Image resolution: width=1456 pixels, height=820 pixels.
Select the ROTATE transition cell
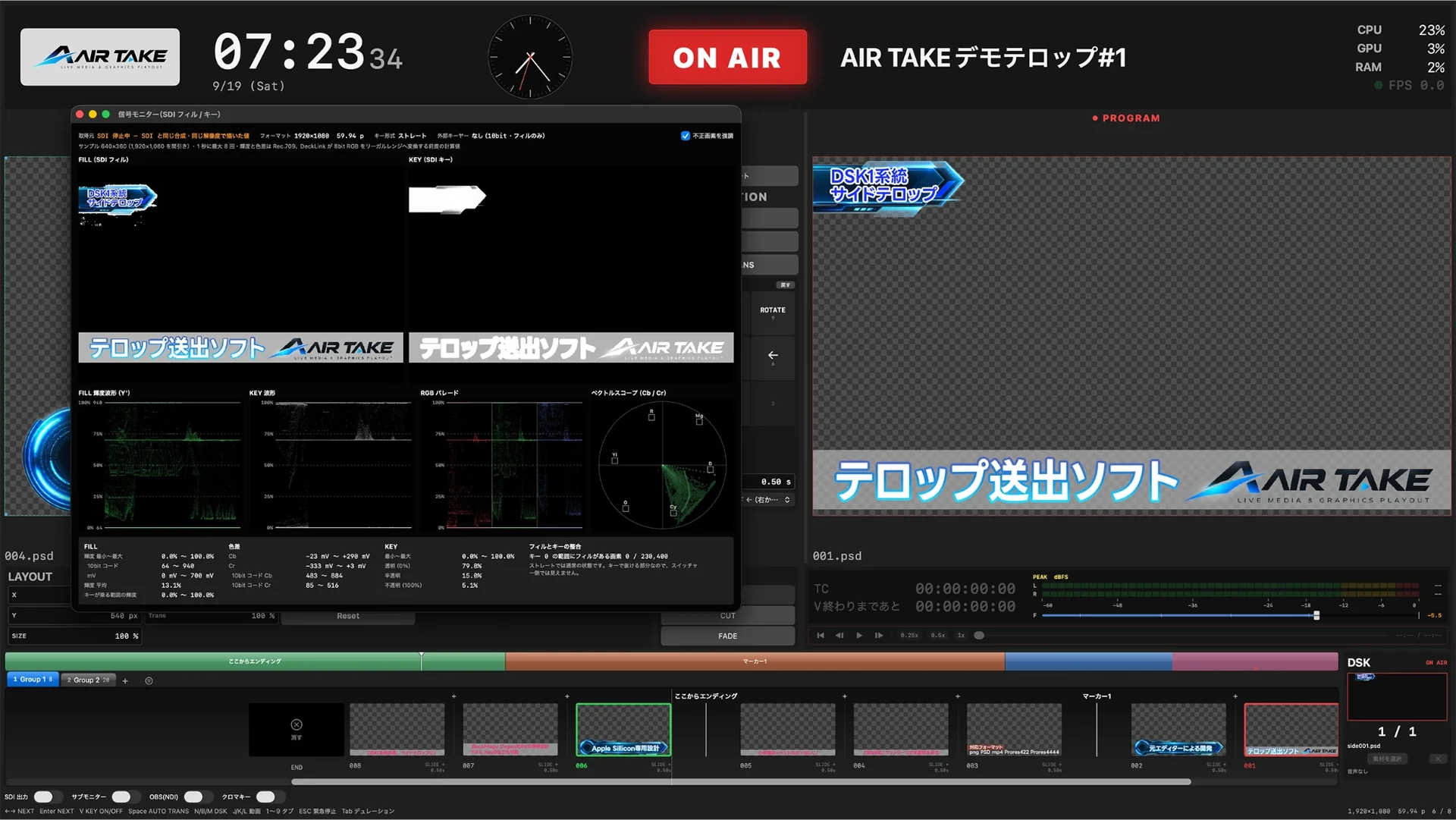pos(773,312)
